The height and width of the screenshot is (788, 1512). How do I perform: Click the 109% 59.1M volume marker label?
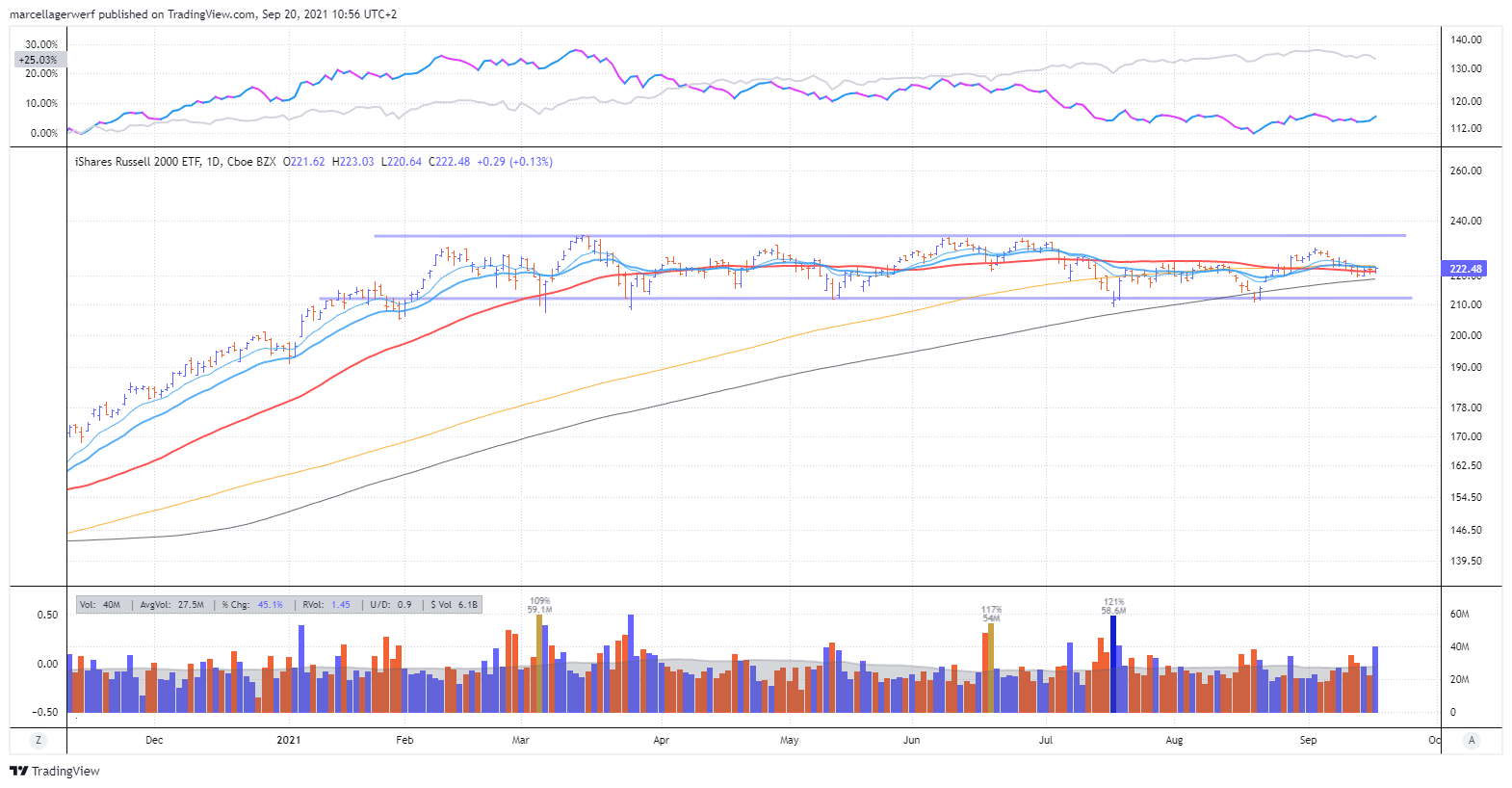pos(539,605)
